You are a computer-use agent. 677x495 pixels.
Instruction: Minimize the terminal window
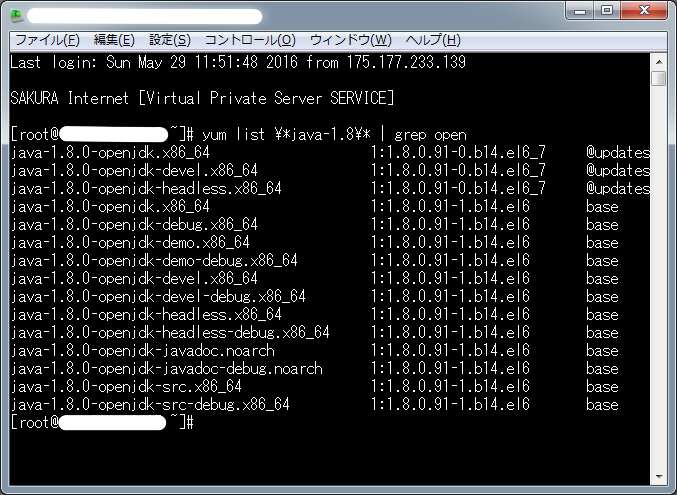[x=580, y=11]
